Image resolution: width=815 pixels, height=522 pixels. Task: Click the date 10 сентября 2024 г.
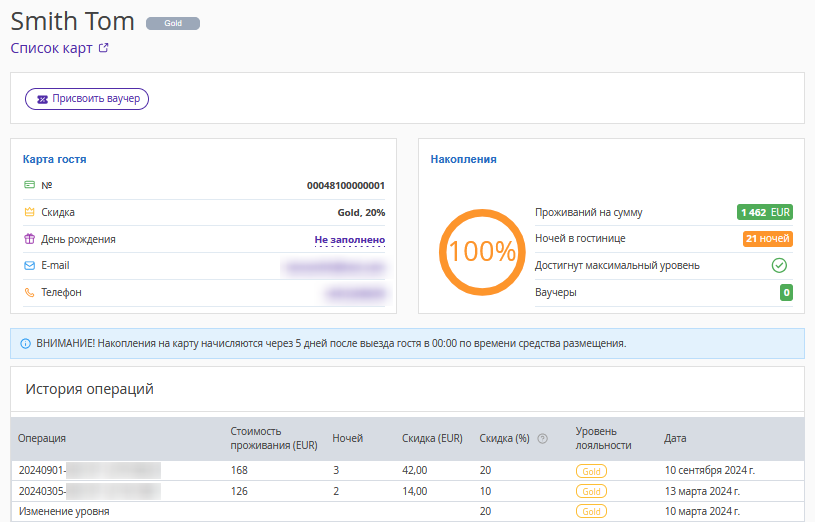(x=709, y=471)
